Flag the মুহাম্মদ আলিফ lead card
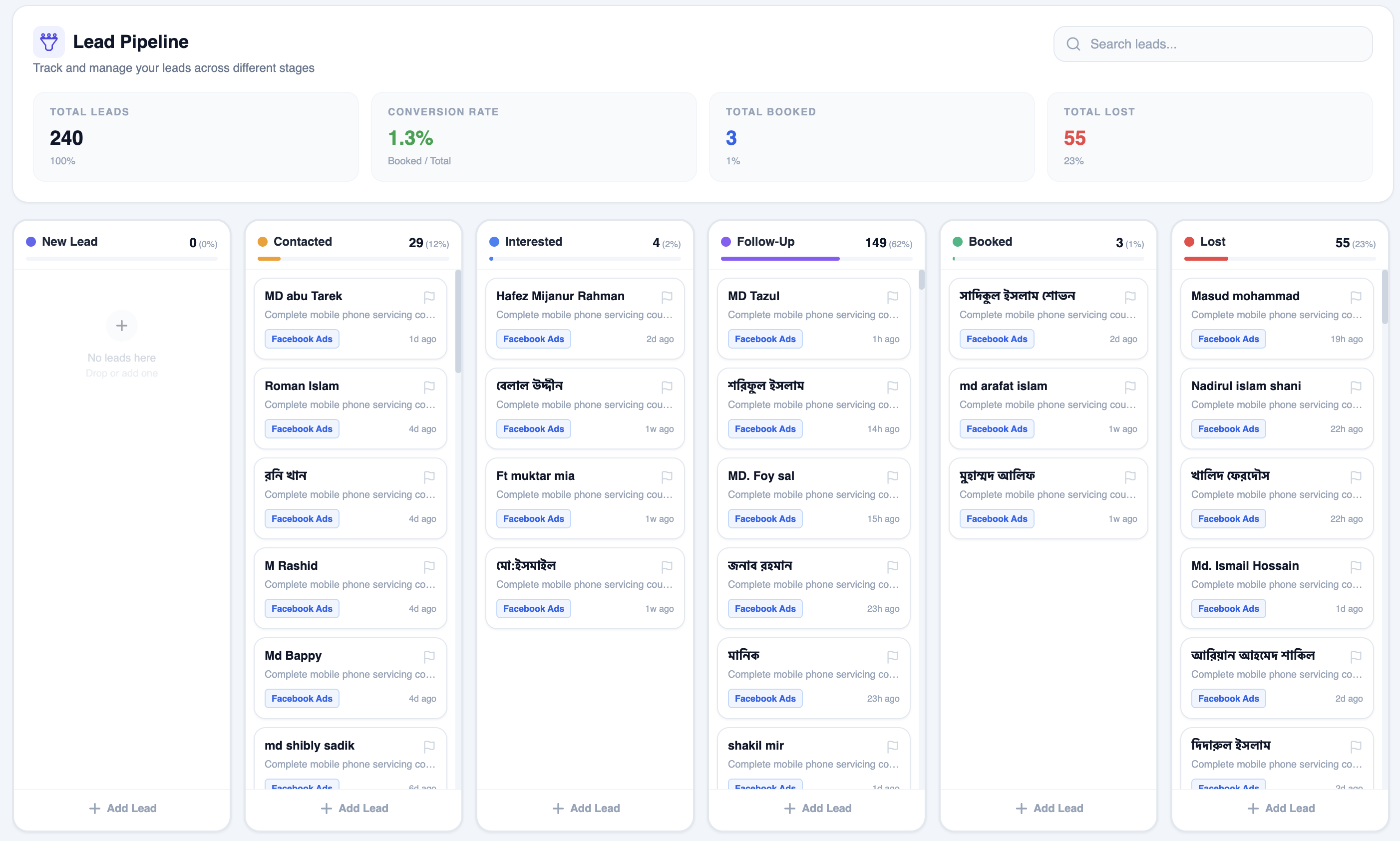The image size is (1400, 841). [x=1130, y=476]
